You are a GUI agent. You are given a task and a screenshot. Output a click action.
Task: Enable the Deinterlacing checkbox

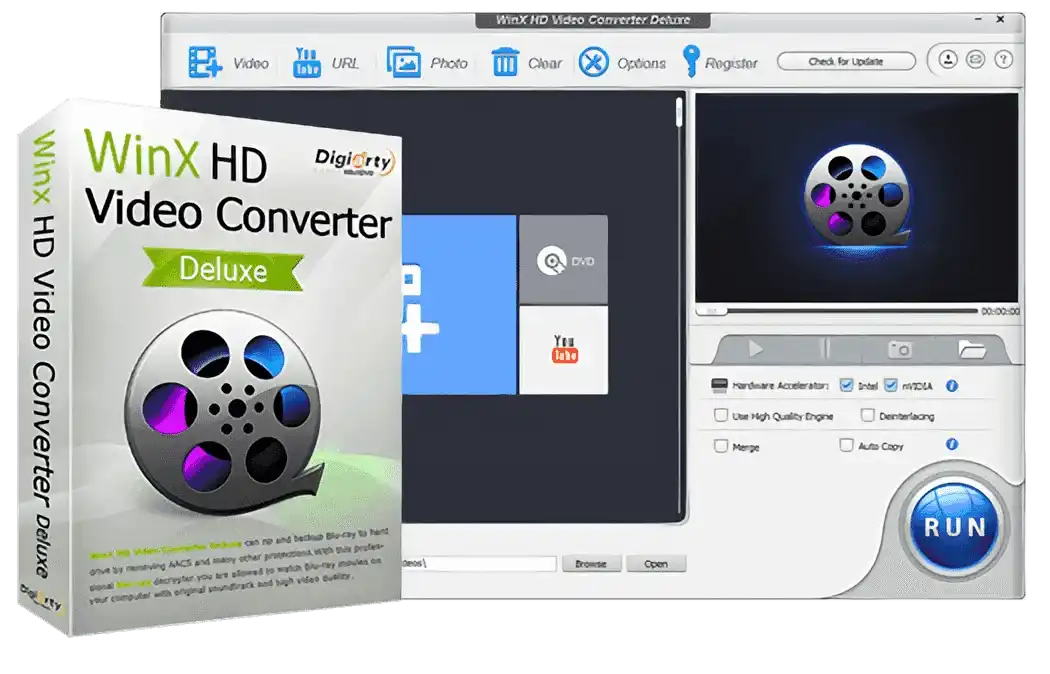867,415
